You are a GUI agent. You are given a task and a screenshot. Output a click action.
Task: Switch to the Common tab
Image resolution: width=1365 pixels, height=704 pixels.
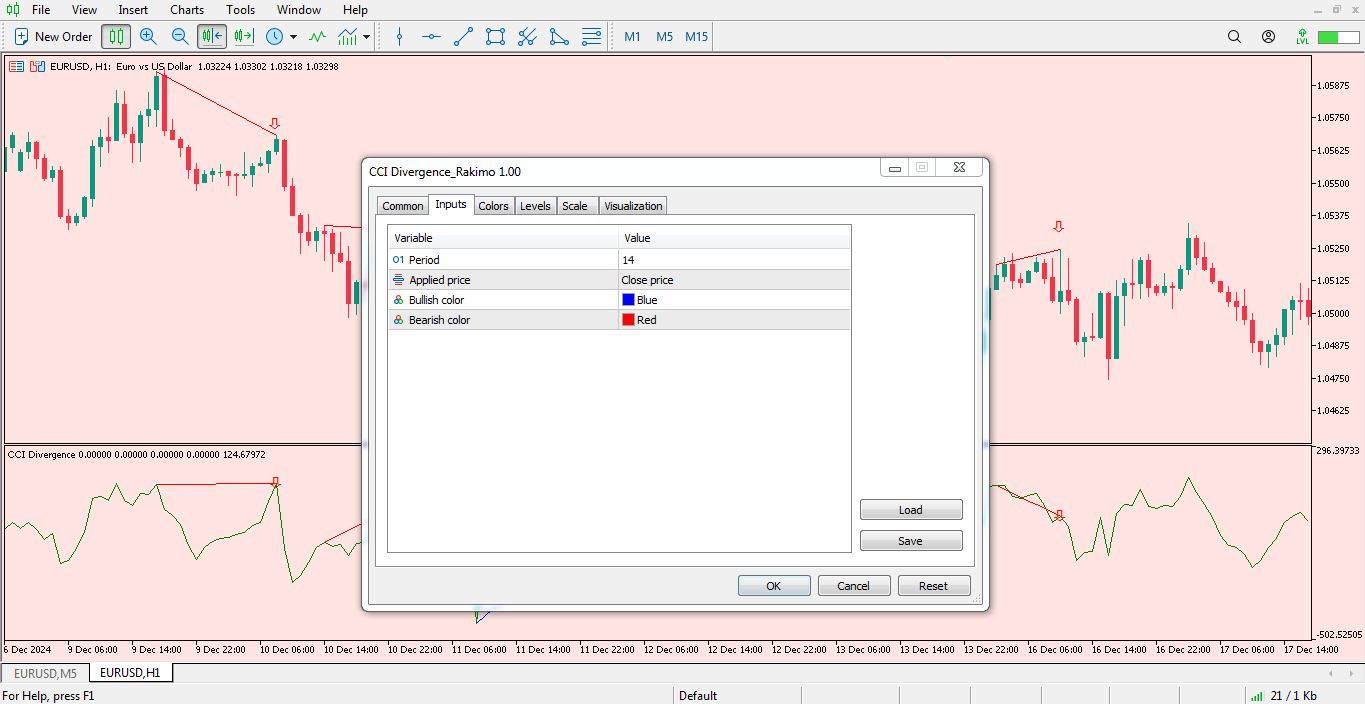[403, 206]
